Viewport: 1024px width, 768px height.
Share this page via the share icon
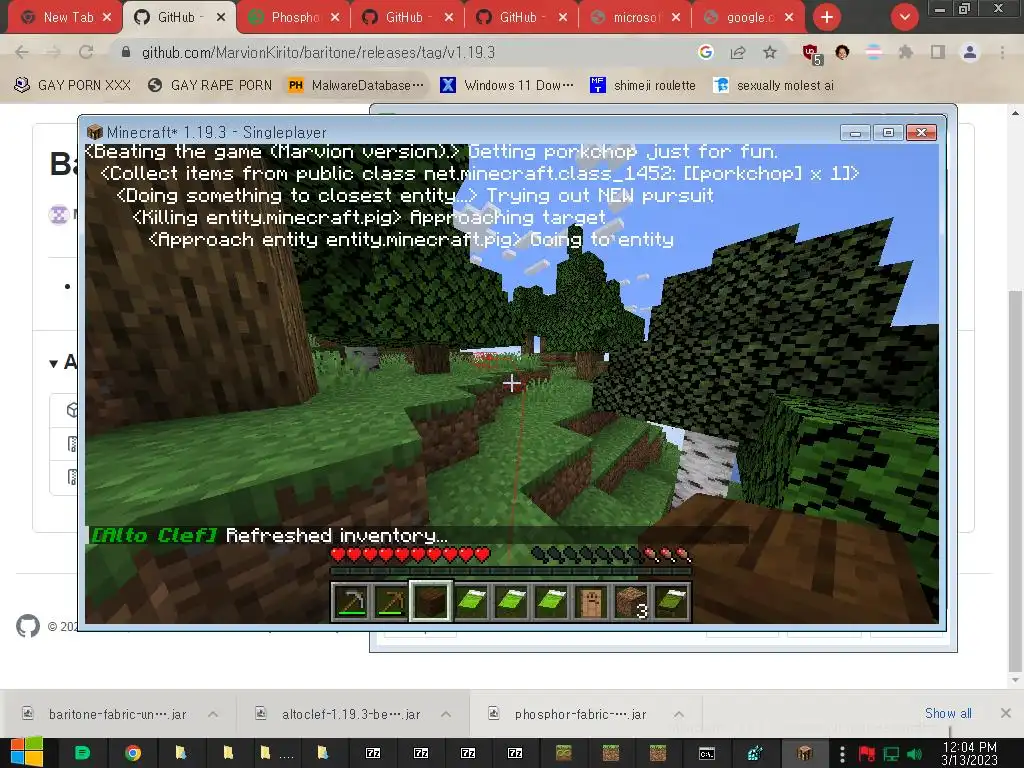[x=738, y=52]
